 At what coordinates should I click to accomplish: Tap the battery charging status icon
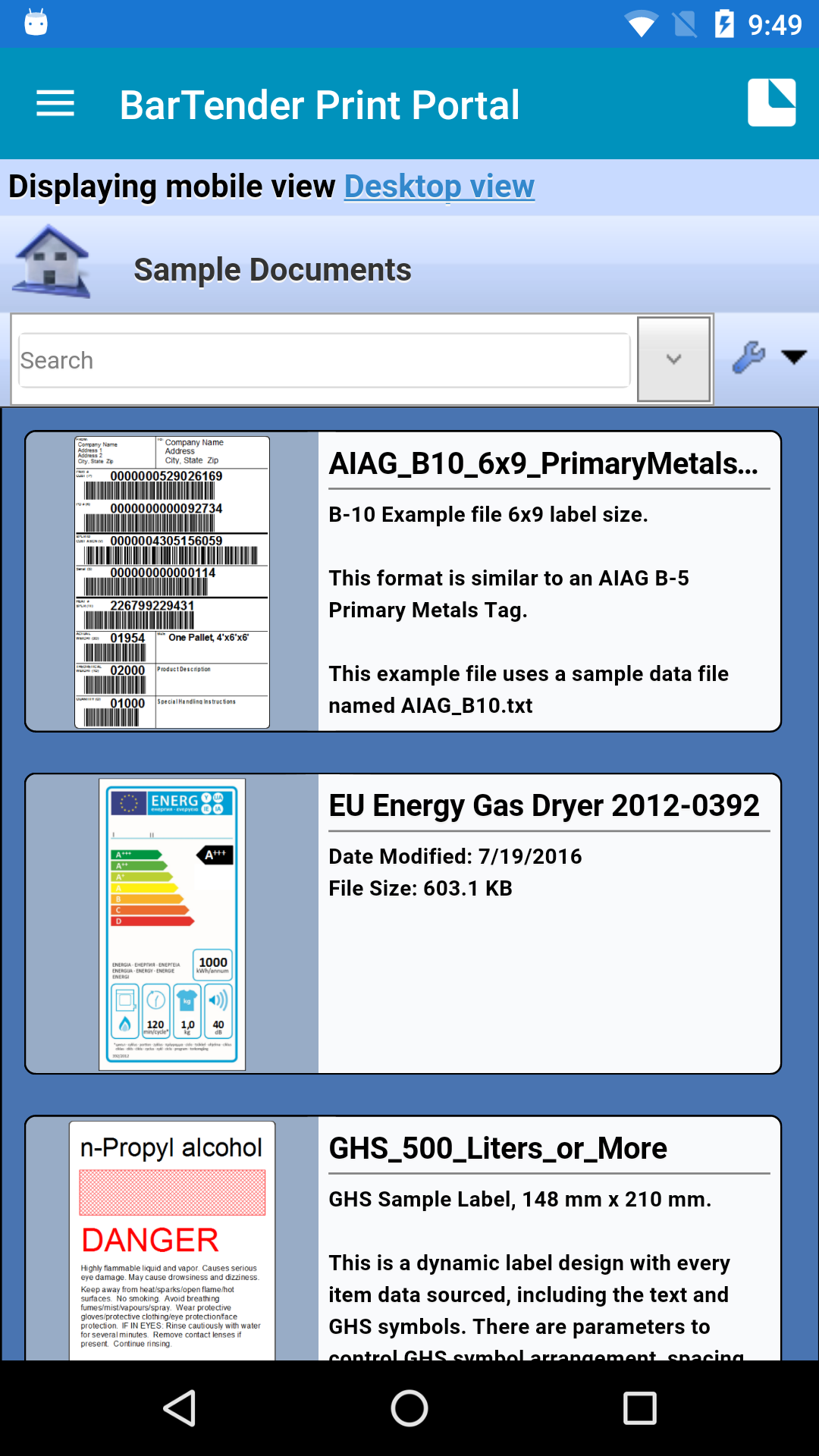[724, 24]
